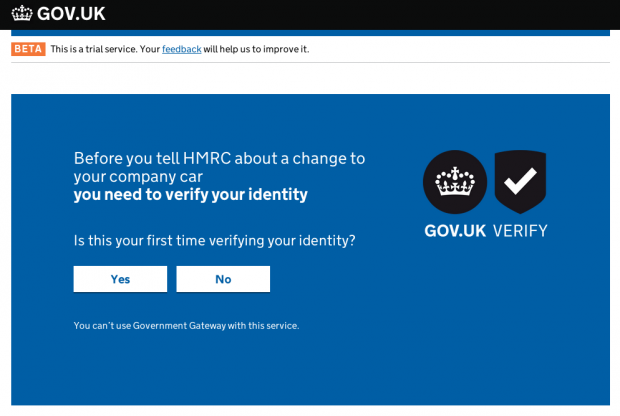Click 'Before you tell HMRC about a change' text

coord(219,167)
